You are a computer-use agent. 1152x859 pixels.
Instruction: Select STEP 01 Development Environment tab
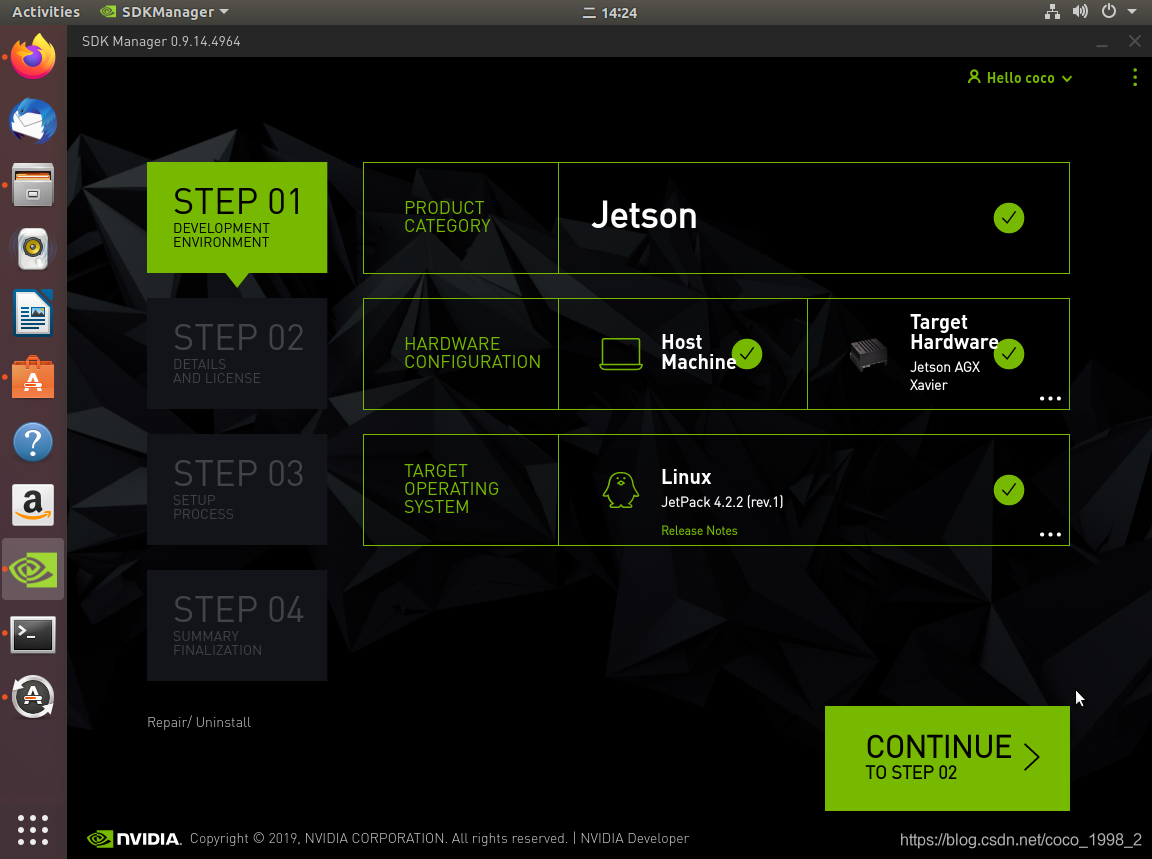(237, 218)
